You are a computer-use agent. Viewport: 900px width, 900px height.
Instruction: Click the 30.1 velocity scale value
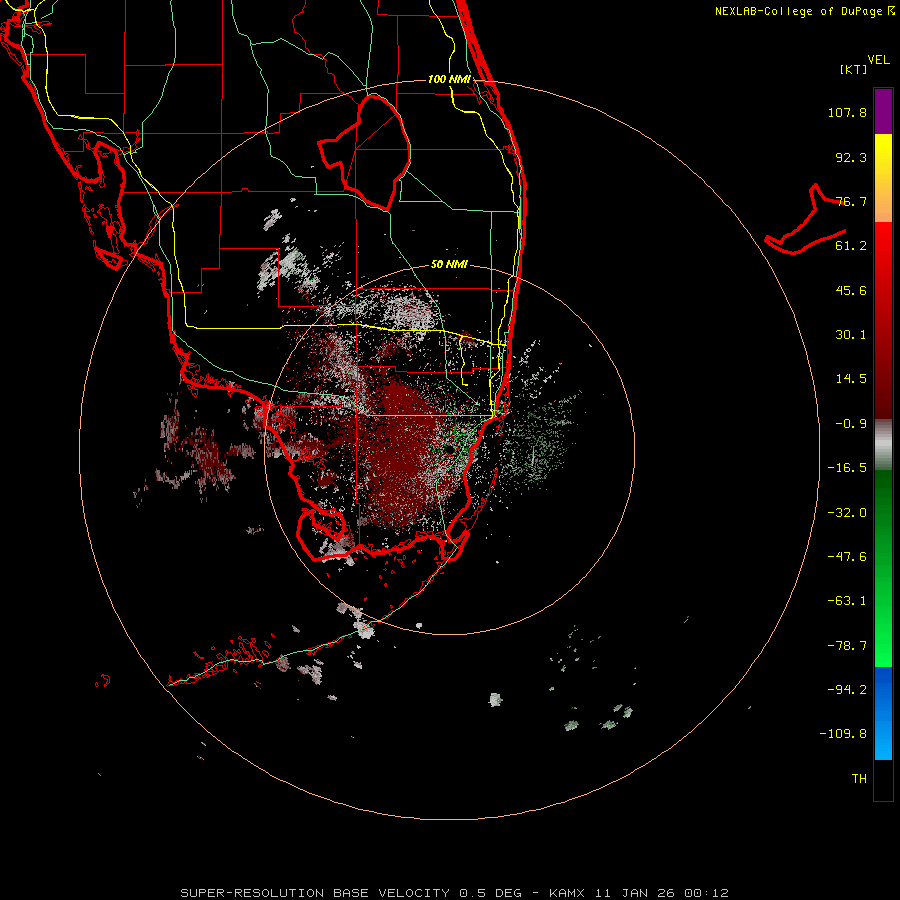coord(851,335)
